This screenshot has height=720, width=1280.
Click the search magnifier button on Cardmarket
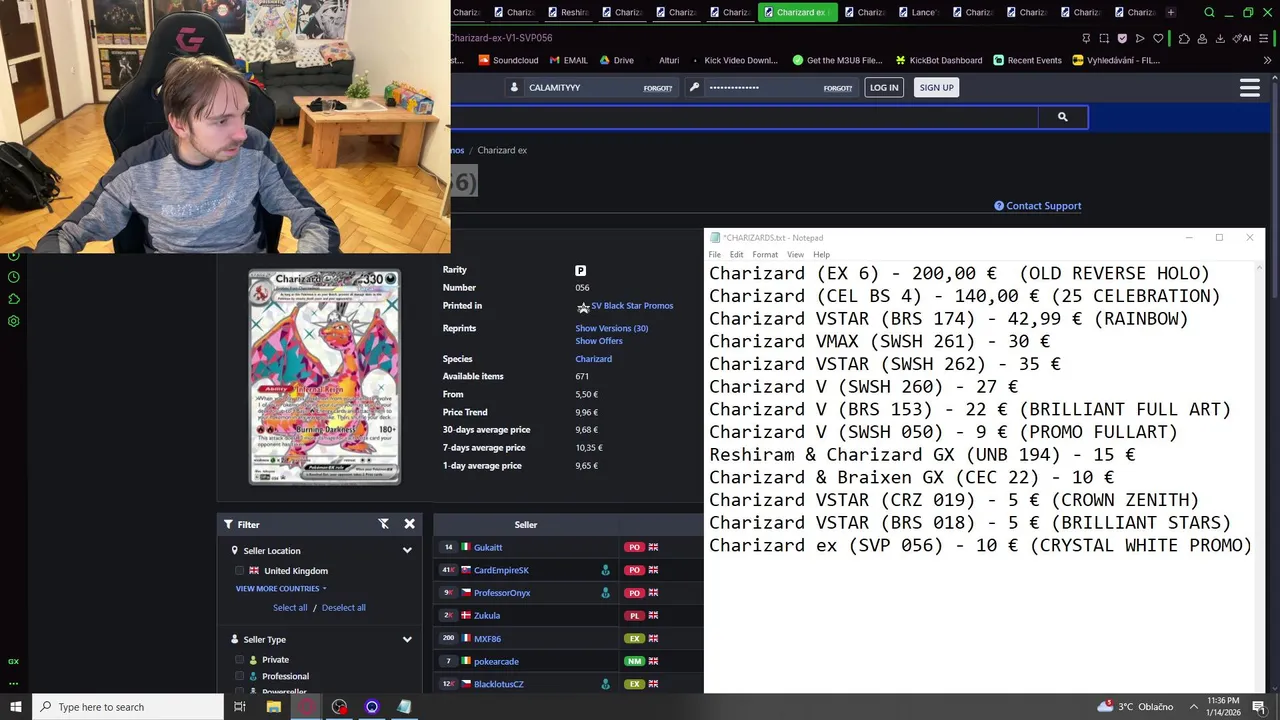(x=1062, y=117)
